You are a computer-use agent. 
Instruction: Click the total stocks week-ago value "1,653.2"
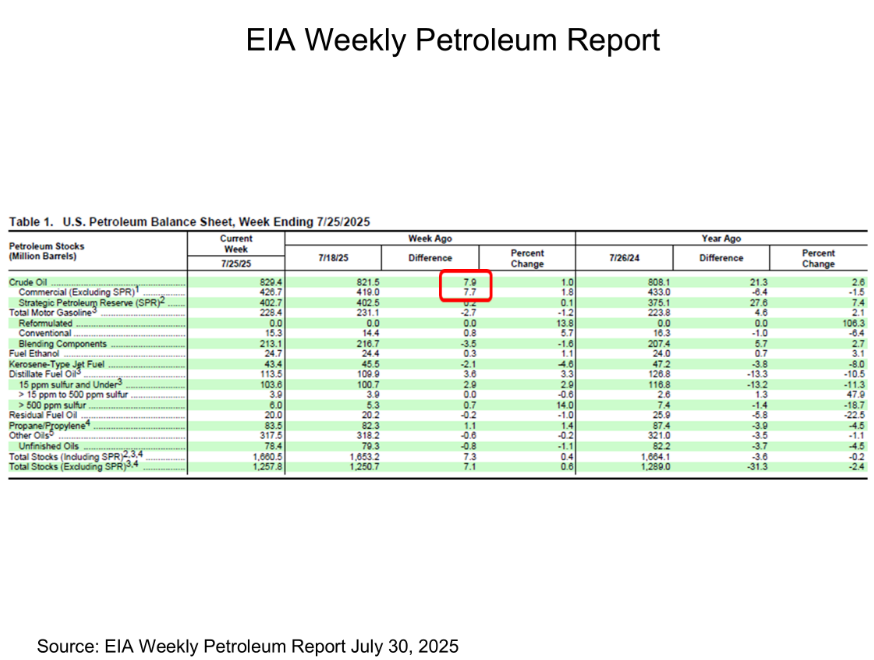pos(365,457)
